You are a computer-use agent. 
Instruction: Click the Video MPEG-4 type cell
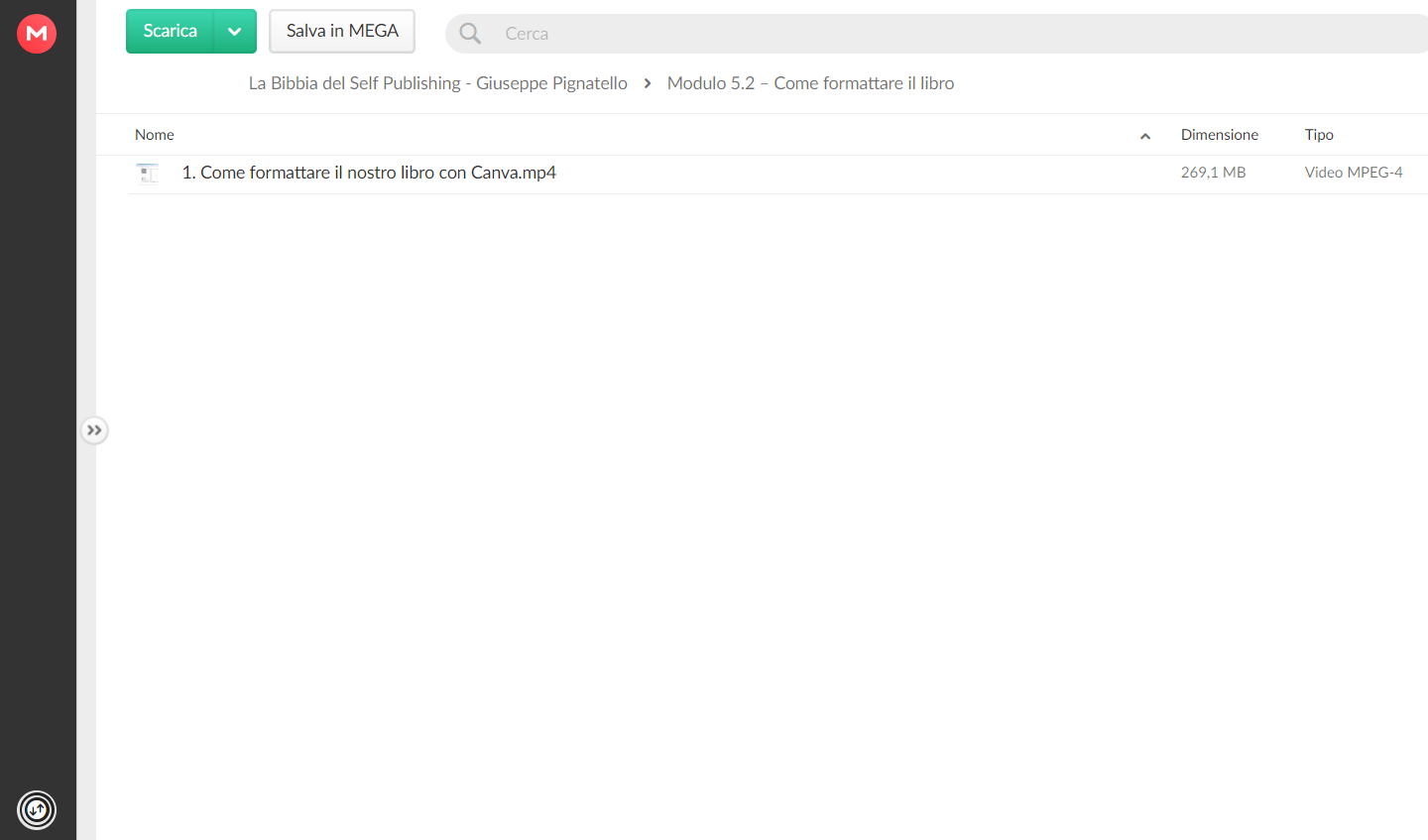point(1354,173)
